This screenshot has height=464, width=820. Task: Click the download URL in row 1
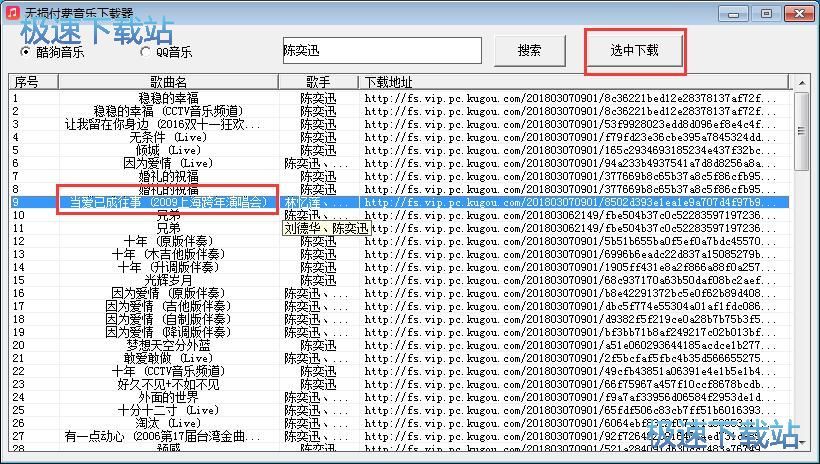(x=571, y=98)
